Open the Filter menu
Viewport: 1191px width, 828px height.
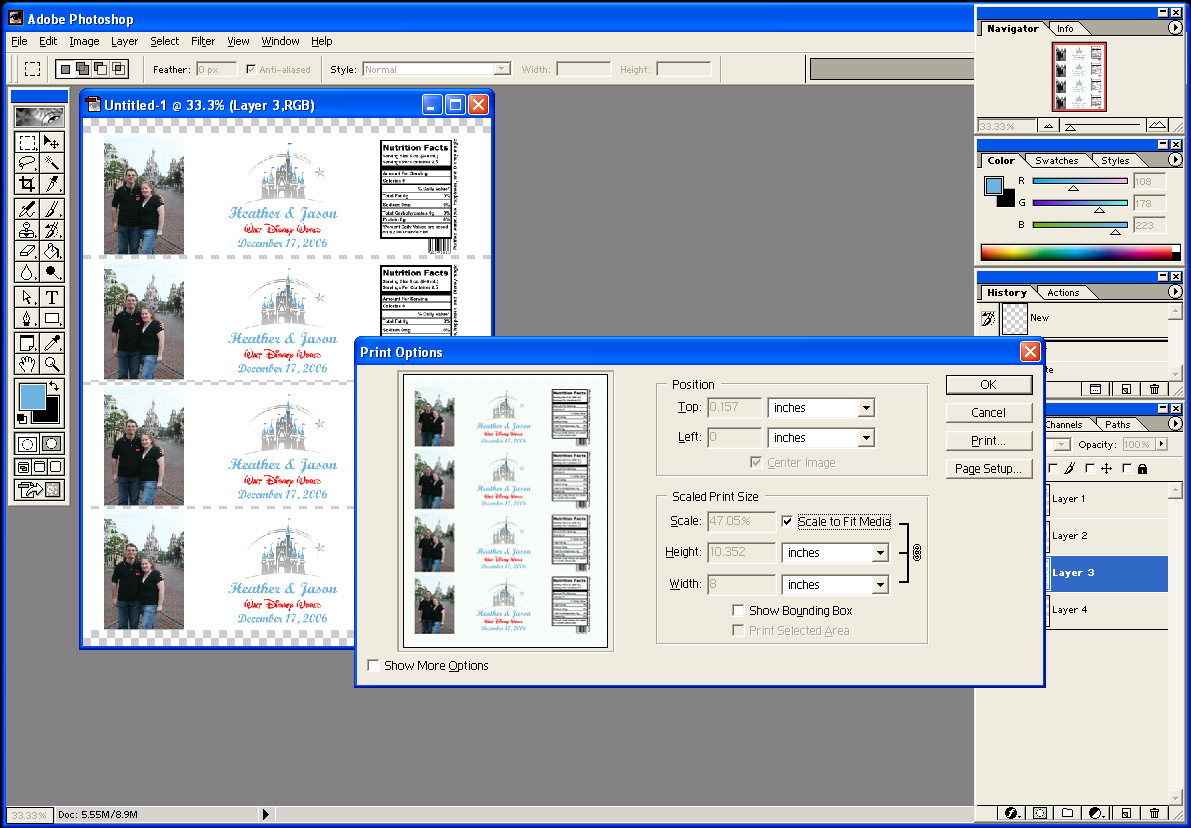click(x=203, y=41)
